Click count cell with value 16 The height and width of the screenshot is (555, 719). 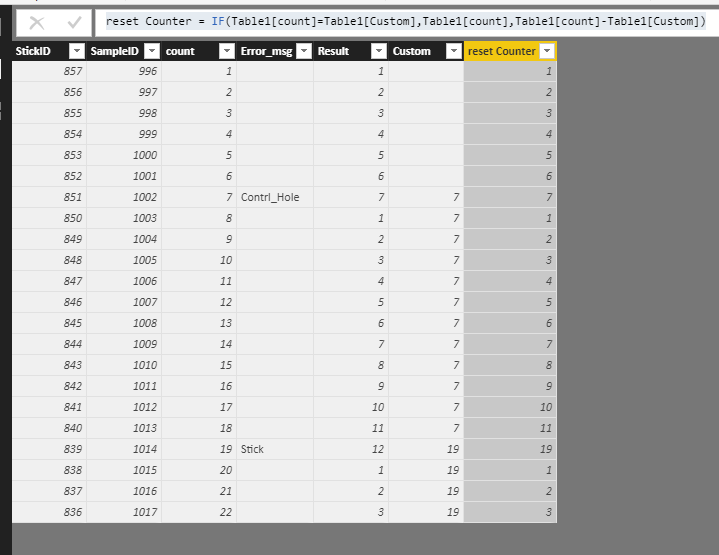click(x=199, y=386)
